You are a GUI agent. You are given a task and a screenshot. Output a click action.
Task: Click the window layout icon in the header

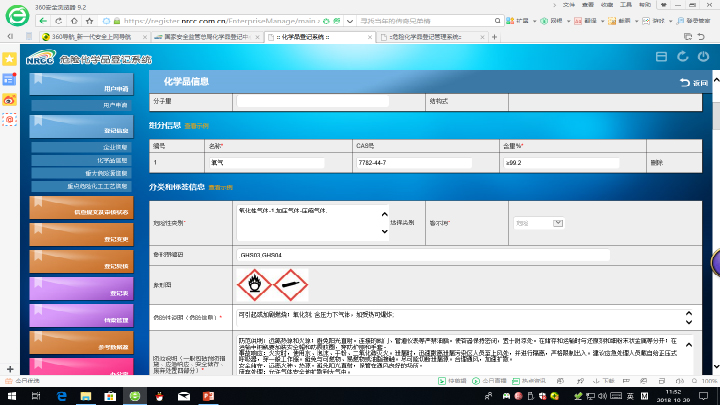[660, 57]
